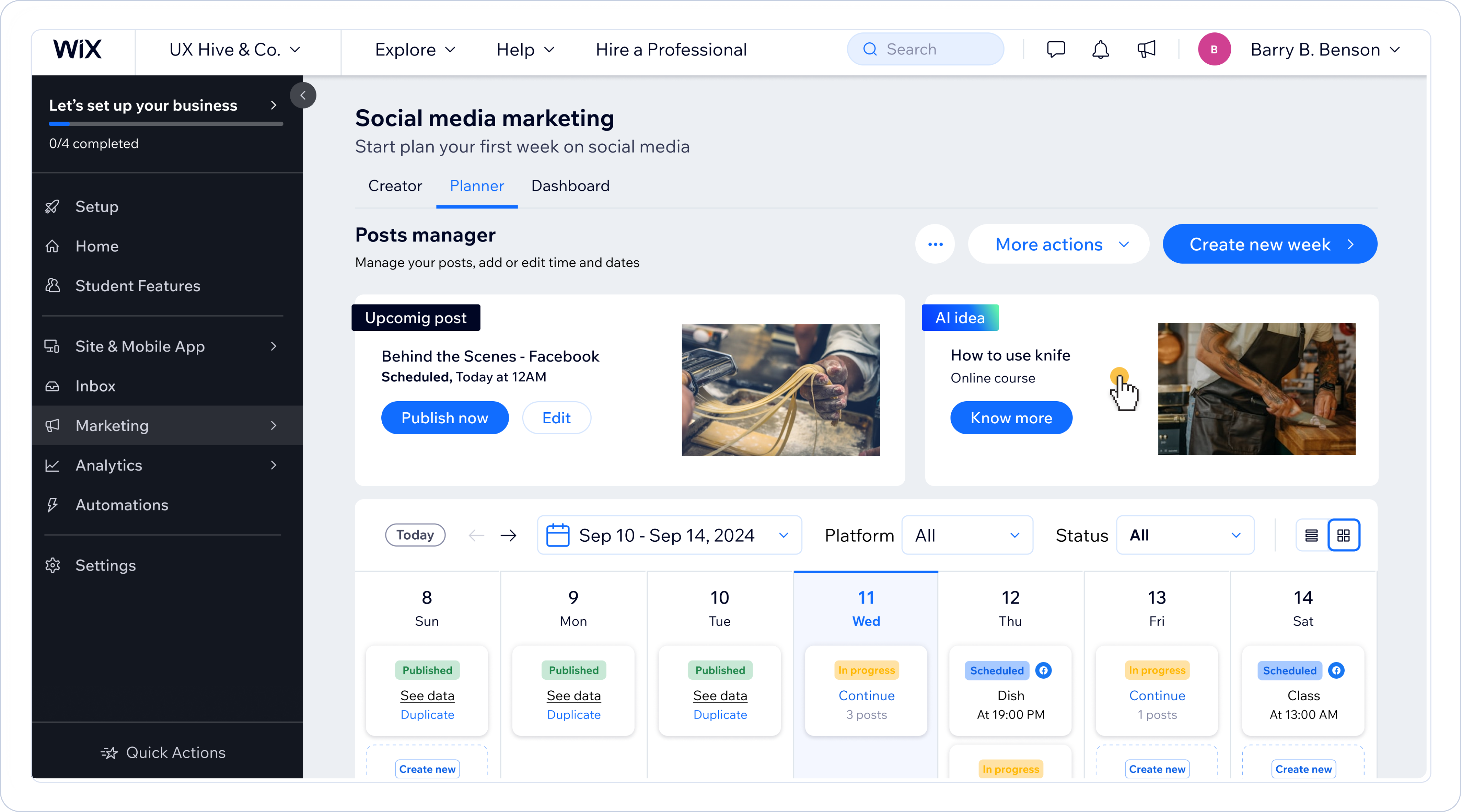Click Barry's profile avatar
Screen dimensions: 1461x812
click(1214, 49)
